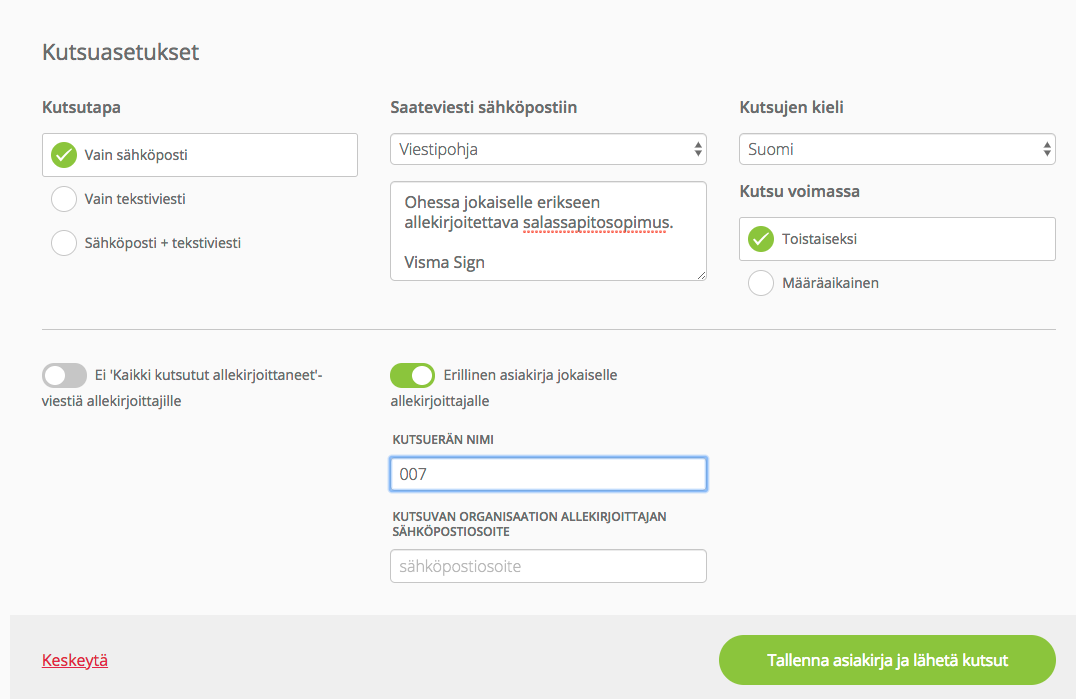The width and height of the screenshot is (1076, 699).
Task: Toggle 'Ei Kaikki kutsutut allekirjoittaneet' switch
Action: (x=64, y=375)
